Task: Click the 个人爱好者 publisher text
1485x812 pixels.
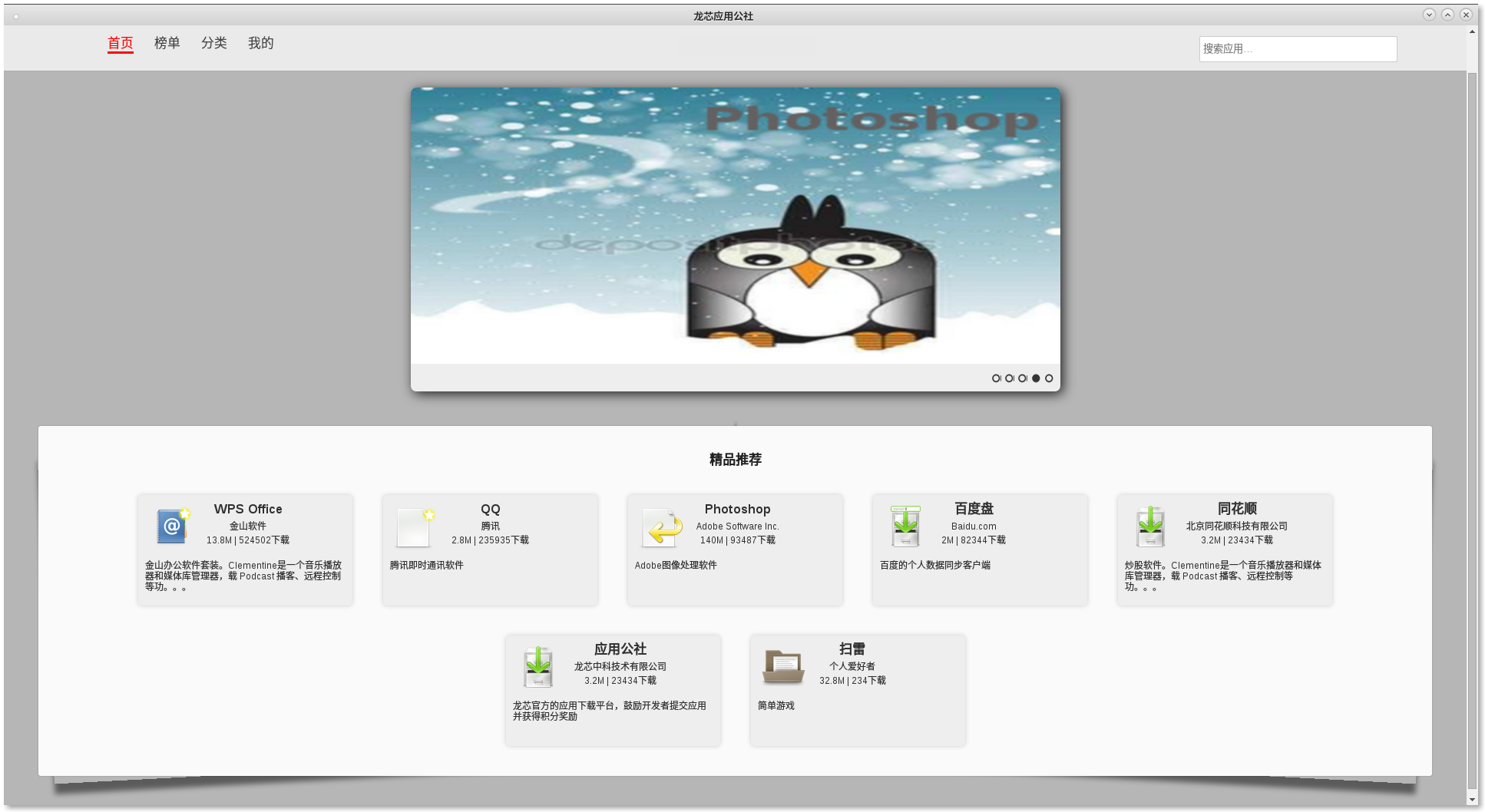Action: [852, 666]
